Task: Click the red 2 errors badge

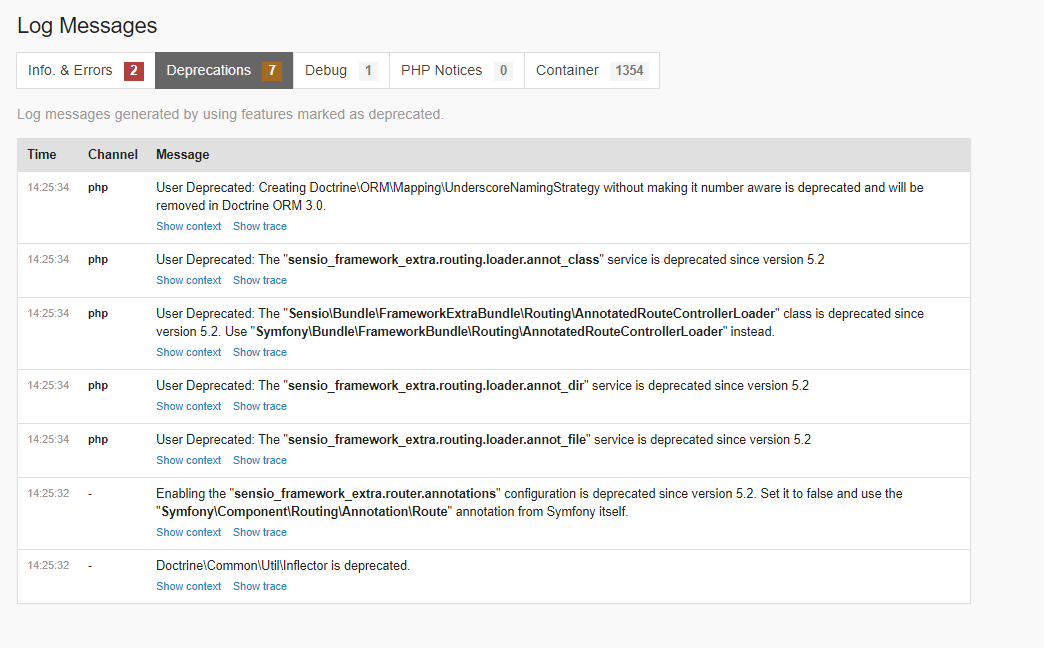Action: click(134, 71)
